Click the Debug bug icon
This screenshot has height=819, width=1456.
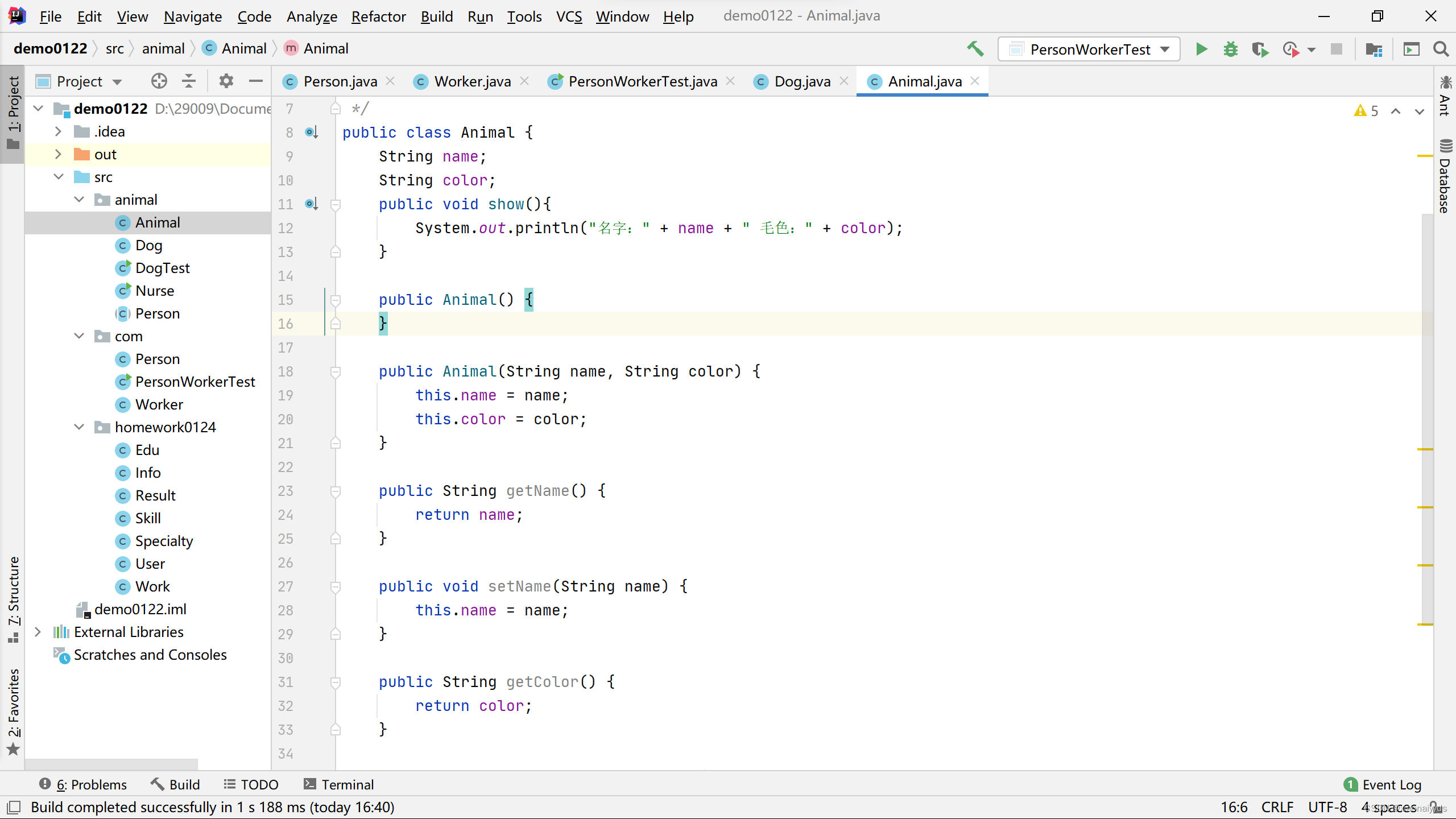[1230, 49]
